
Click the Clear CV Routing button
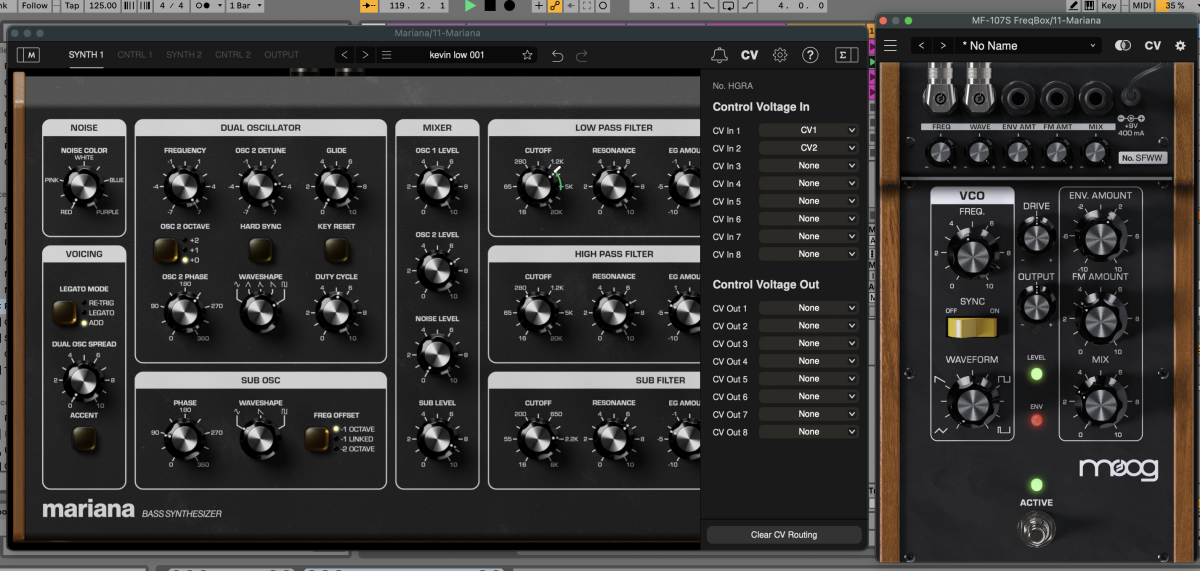pos(784,535)
